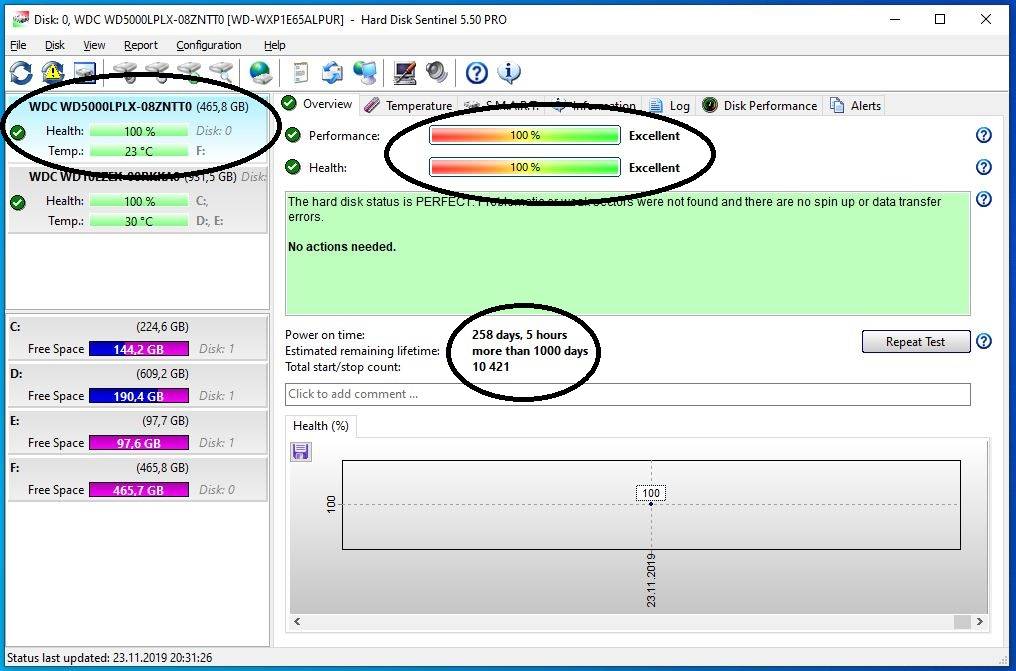Click the Performance 100 % gradient bar
Screen dimensions: 1016x671
pyautogui.click(x=525, y=135)
